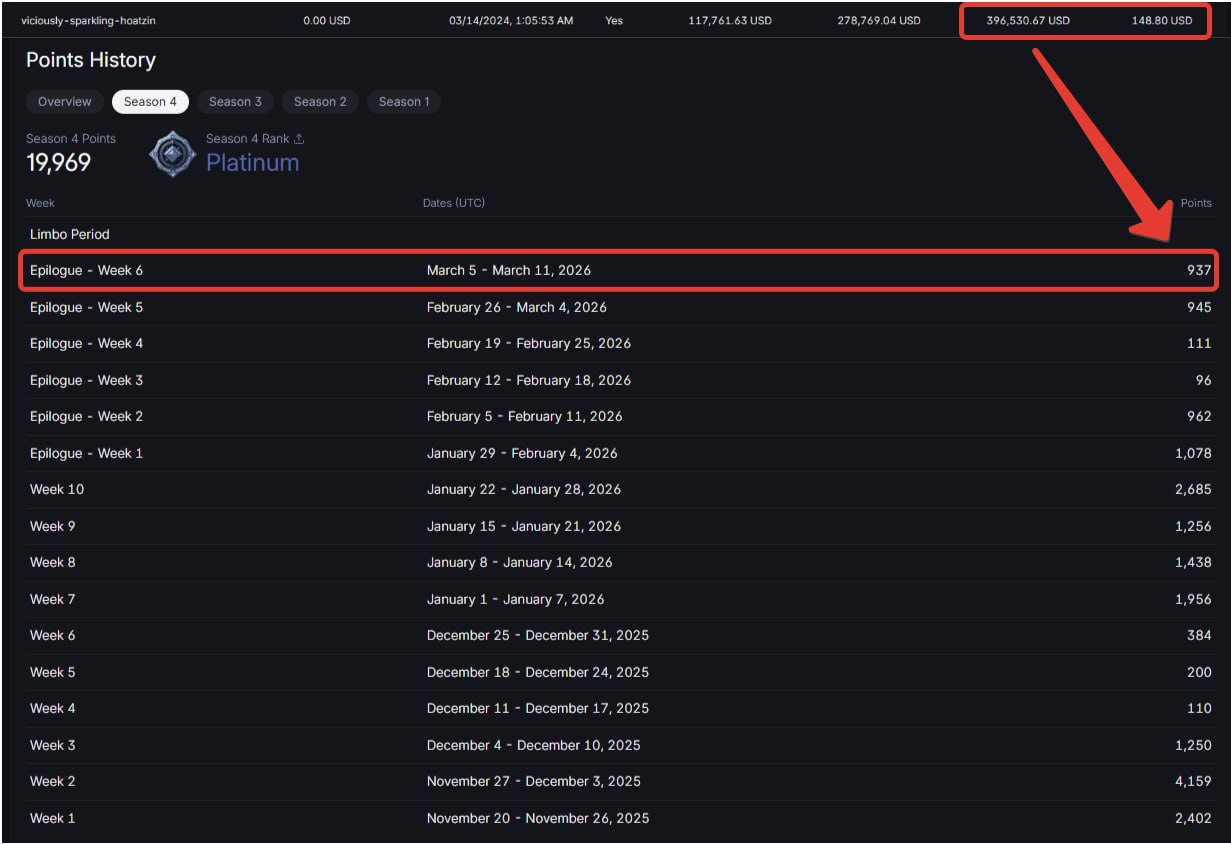
Task: Click share icon beside Season 4 Rank
Action: coord(299,139)
